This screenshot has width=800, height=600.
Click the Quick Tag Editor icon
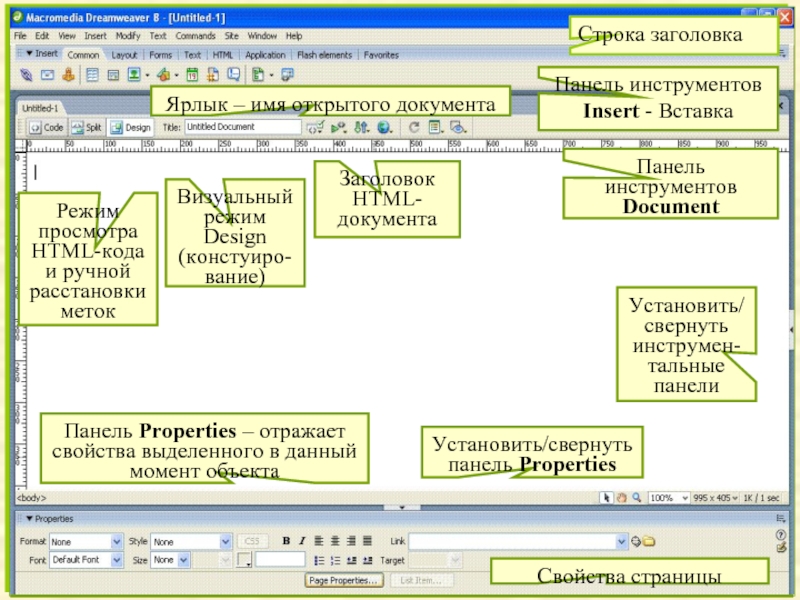(781, 547)
